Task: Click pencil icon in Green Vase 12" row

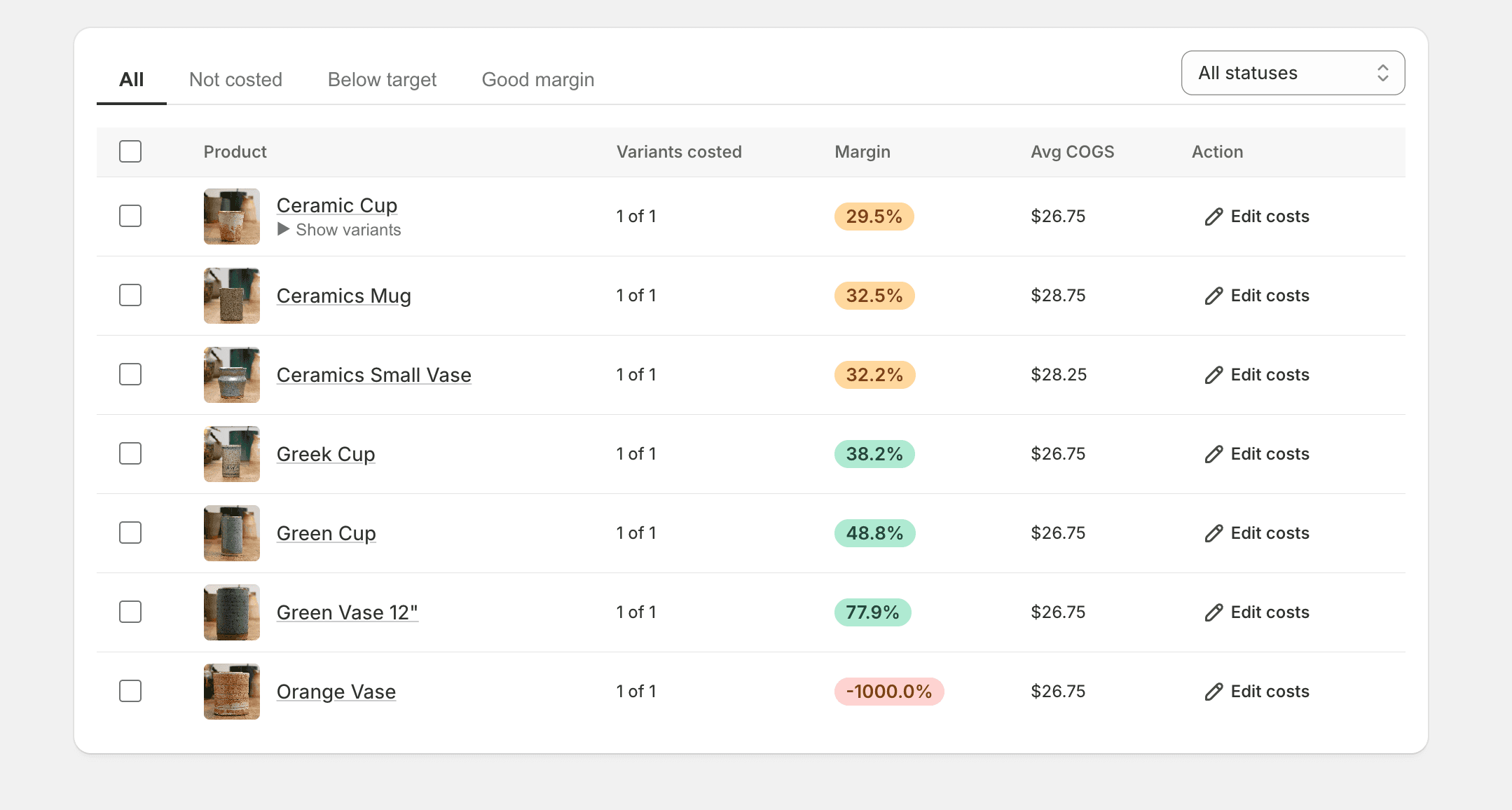Action: [1214, 612]
